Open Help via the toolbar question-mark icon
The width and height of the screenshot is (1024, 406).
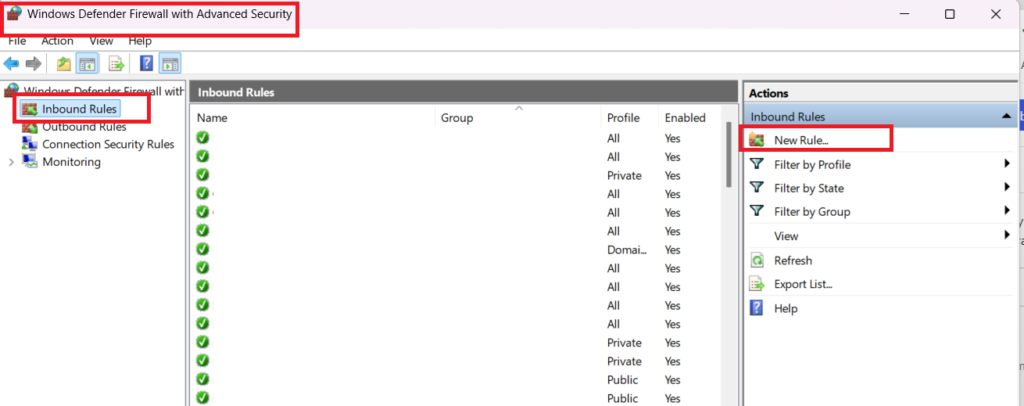pyautogui.click(x=147, y=63)
